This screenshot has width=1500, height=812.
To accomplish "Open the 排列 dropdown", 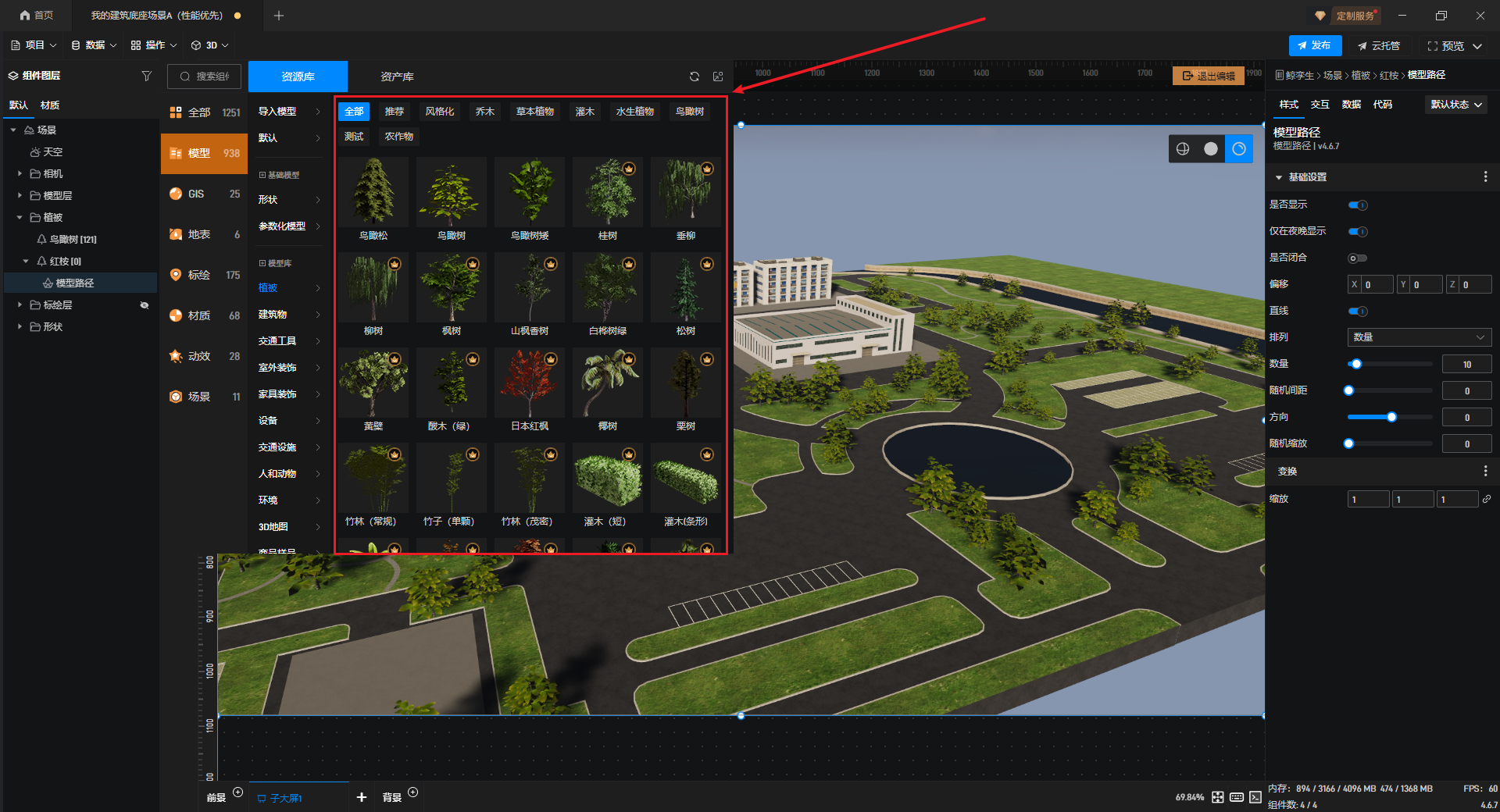I will pos(1419,337).
